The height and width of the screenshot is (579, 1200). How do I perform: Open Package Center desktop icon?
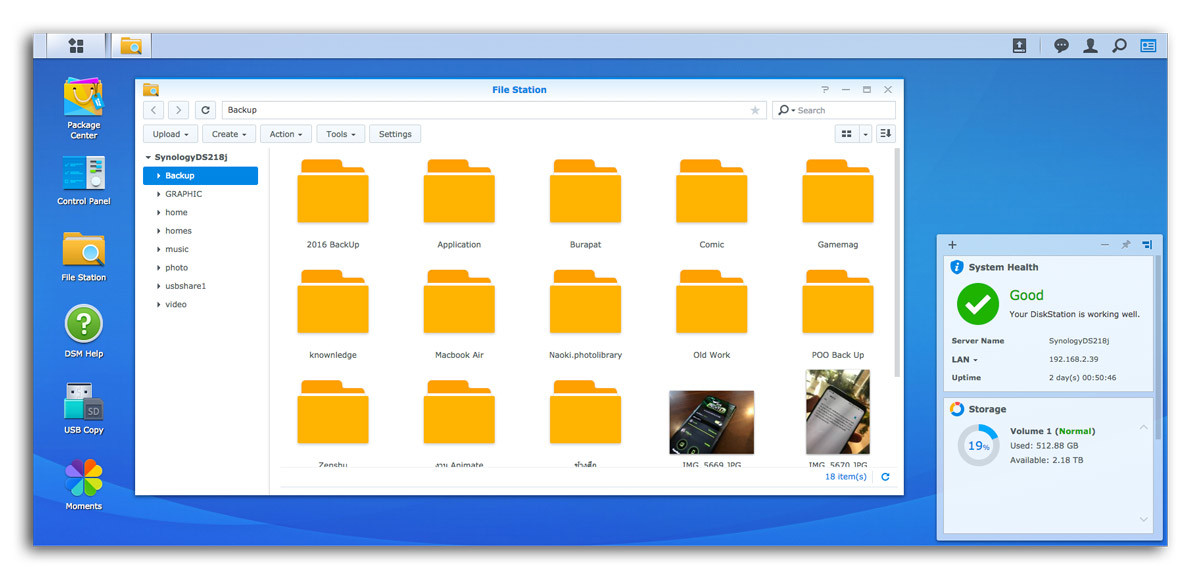84,108
